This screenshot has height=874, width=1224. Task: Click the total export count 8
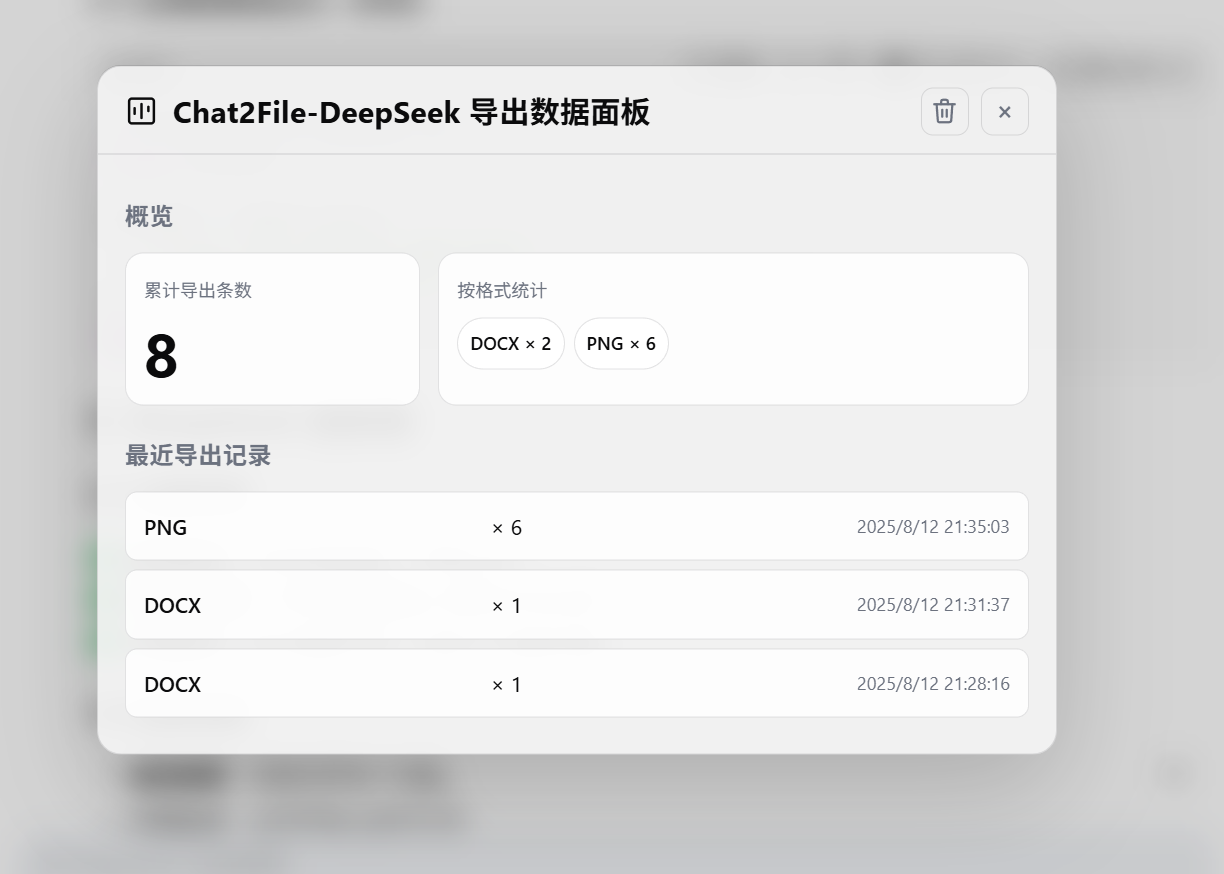(x=161, y=357)
